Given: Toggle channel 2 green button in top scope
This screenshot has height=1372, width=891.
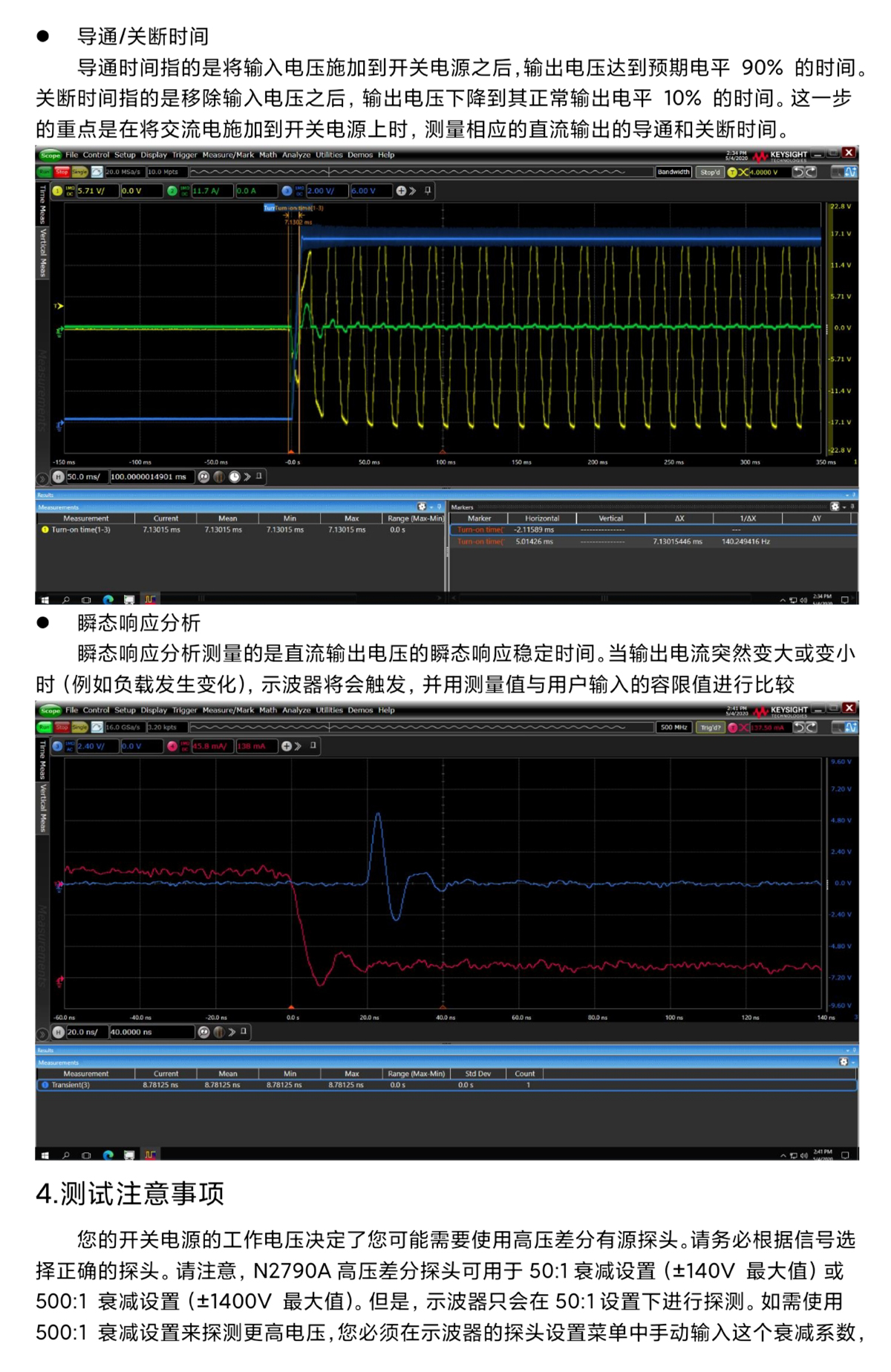Looking at the screenshot, I should tap(172, 191).
